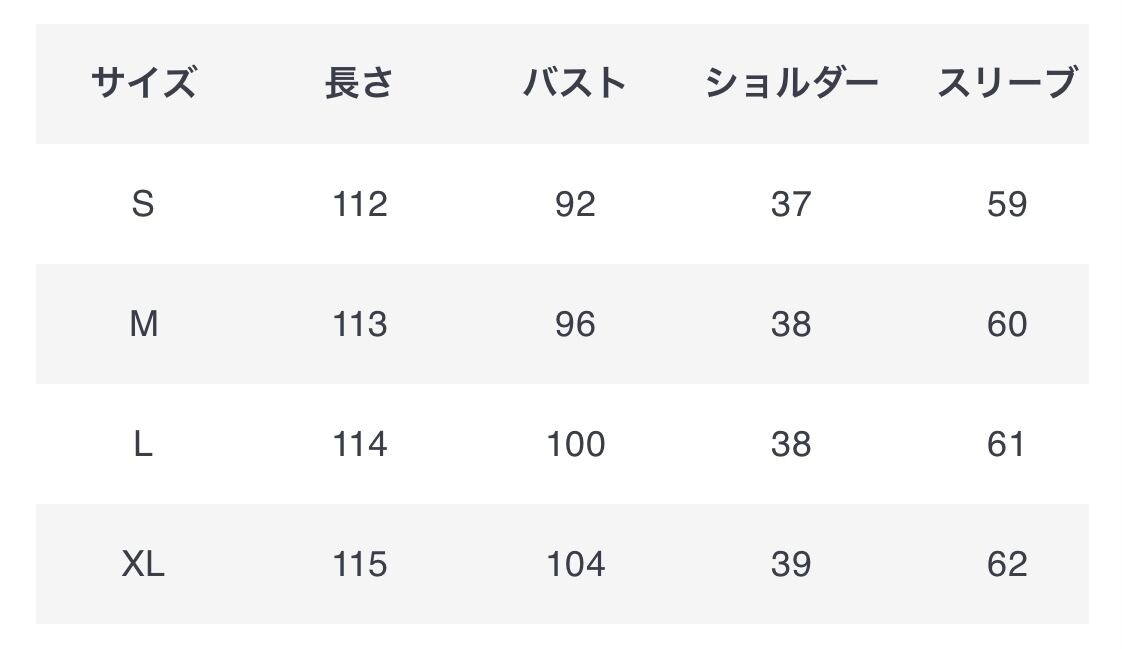Click shoulder value 39 in XL row

[x=791, y=564]
